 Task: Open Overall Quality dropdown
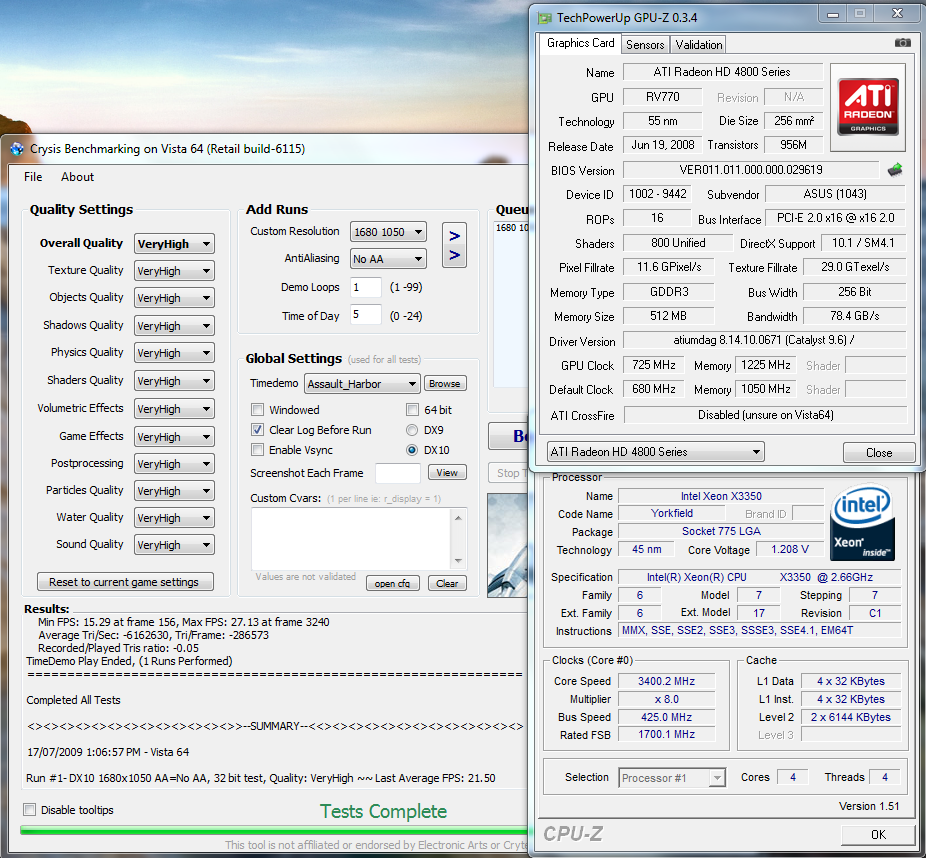click(174, 244)
